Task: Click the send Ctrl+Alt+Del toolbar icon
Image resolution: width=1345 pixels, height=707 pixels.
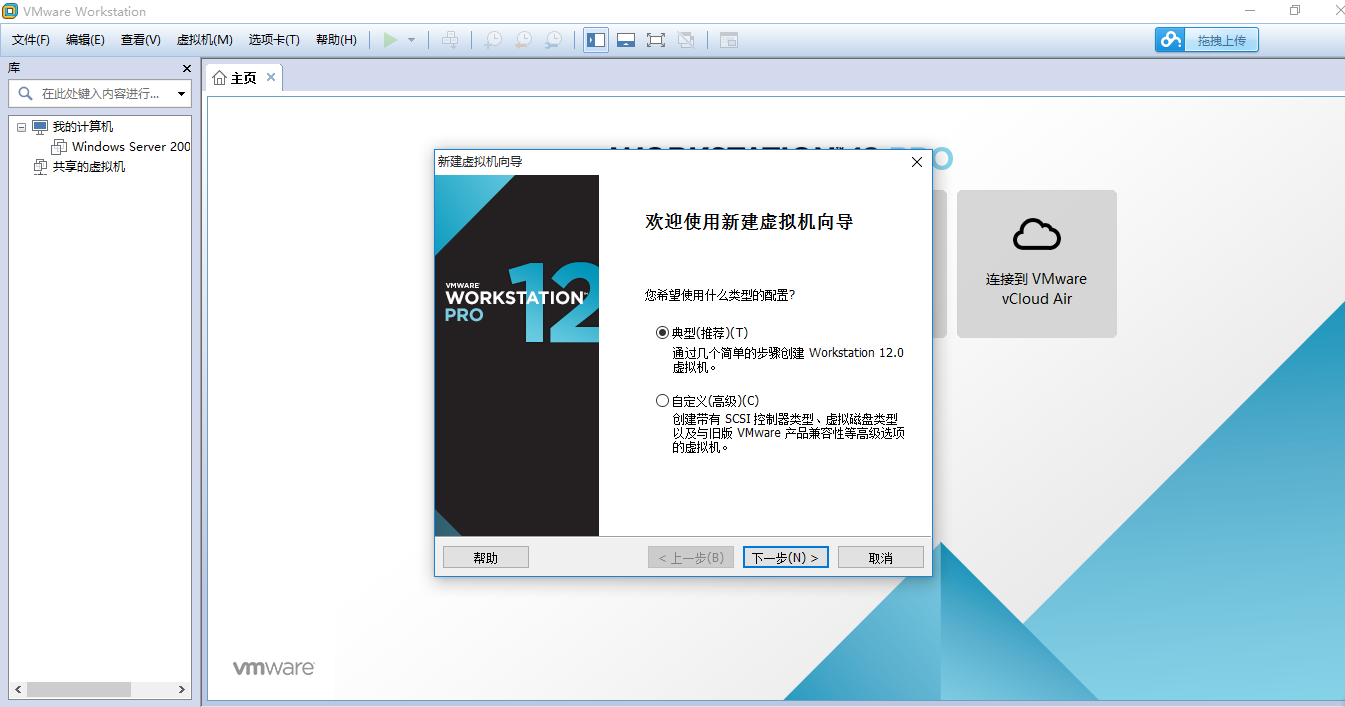Action: coord(451,40)
